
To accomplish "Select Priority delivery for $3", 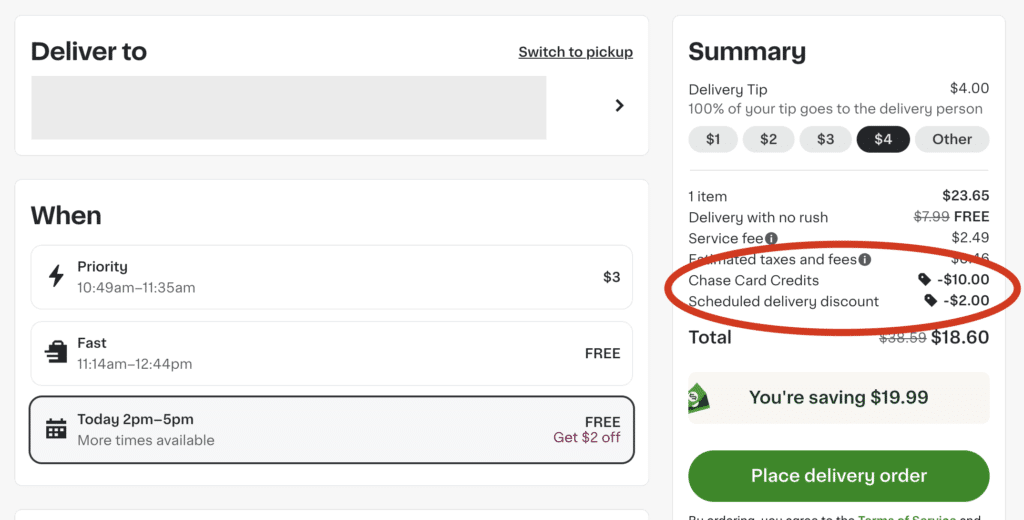I will pyautogui.click(x=332, y=277).
